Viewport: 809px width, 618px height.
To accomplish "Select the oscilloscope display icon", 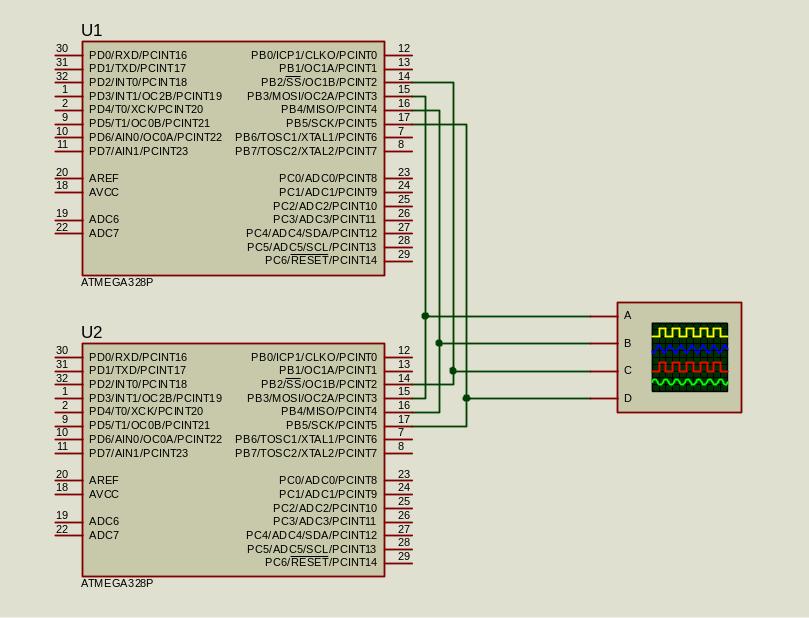I will tap(689, 357).
